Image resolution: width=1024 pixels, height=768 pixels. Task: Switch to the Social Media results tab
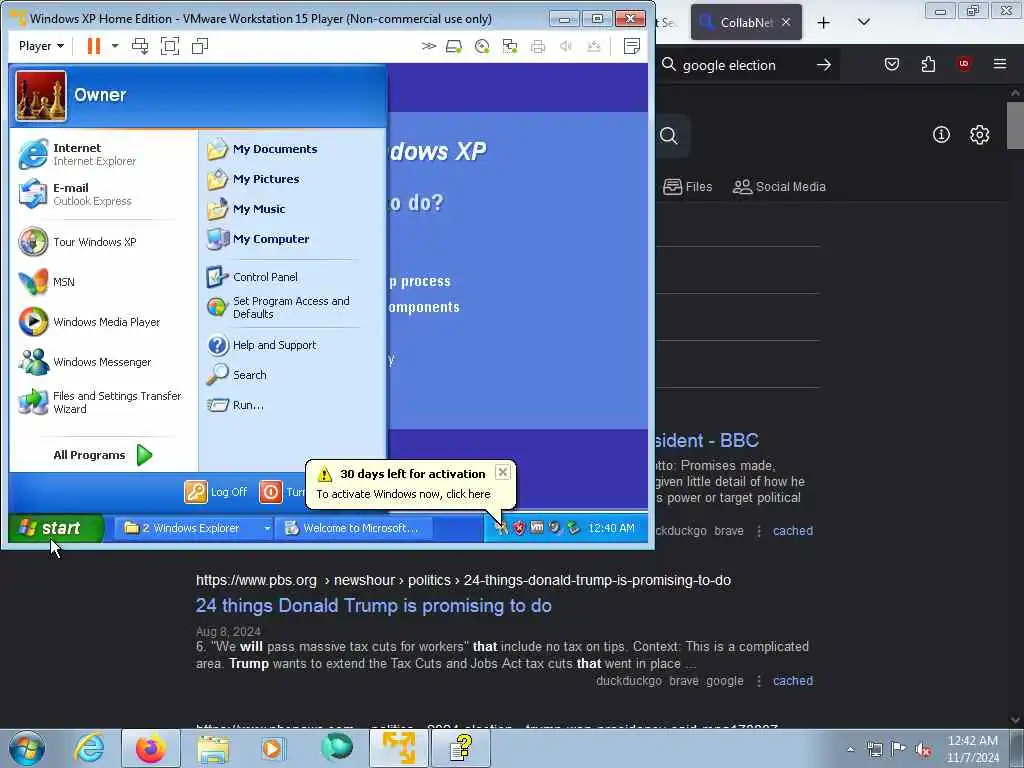(779, 187)
